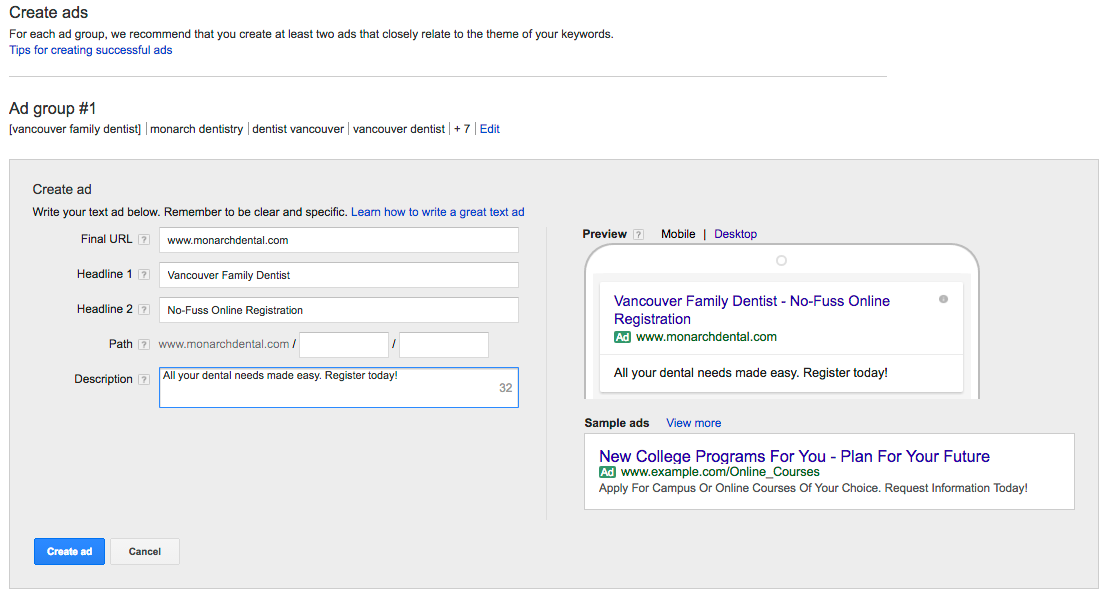The height and width of the screenshot is (600, 1109).
Task: Click green Ad badge in sample ad
Action: (x=607, y=472)
